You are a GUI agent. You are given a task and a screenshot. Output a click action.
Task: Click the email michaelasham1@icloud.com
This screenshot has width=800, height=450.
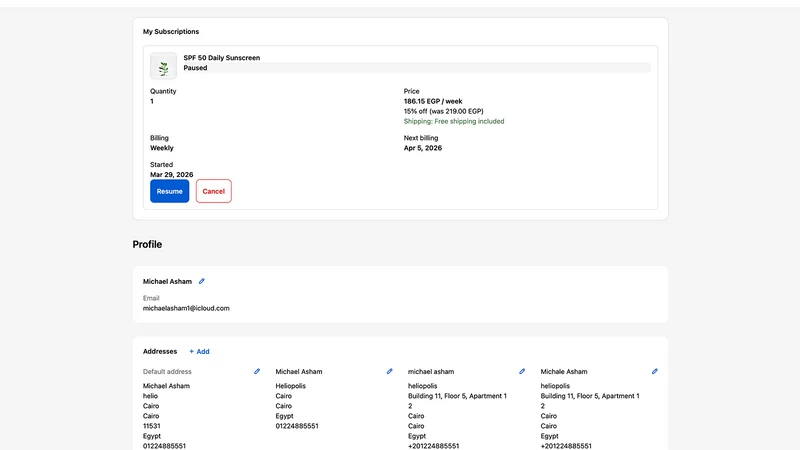pyautogui.click(x=186, y=308)
